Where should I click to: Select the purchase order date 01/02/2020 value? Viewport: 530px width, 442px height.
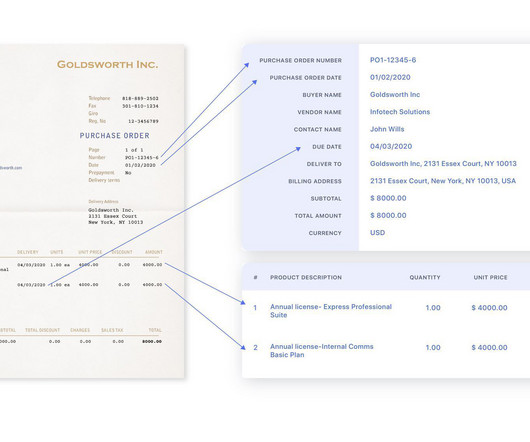tap(390, 77)
